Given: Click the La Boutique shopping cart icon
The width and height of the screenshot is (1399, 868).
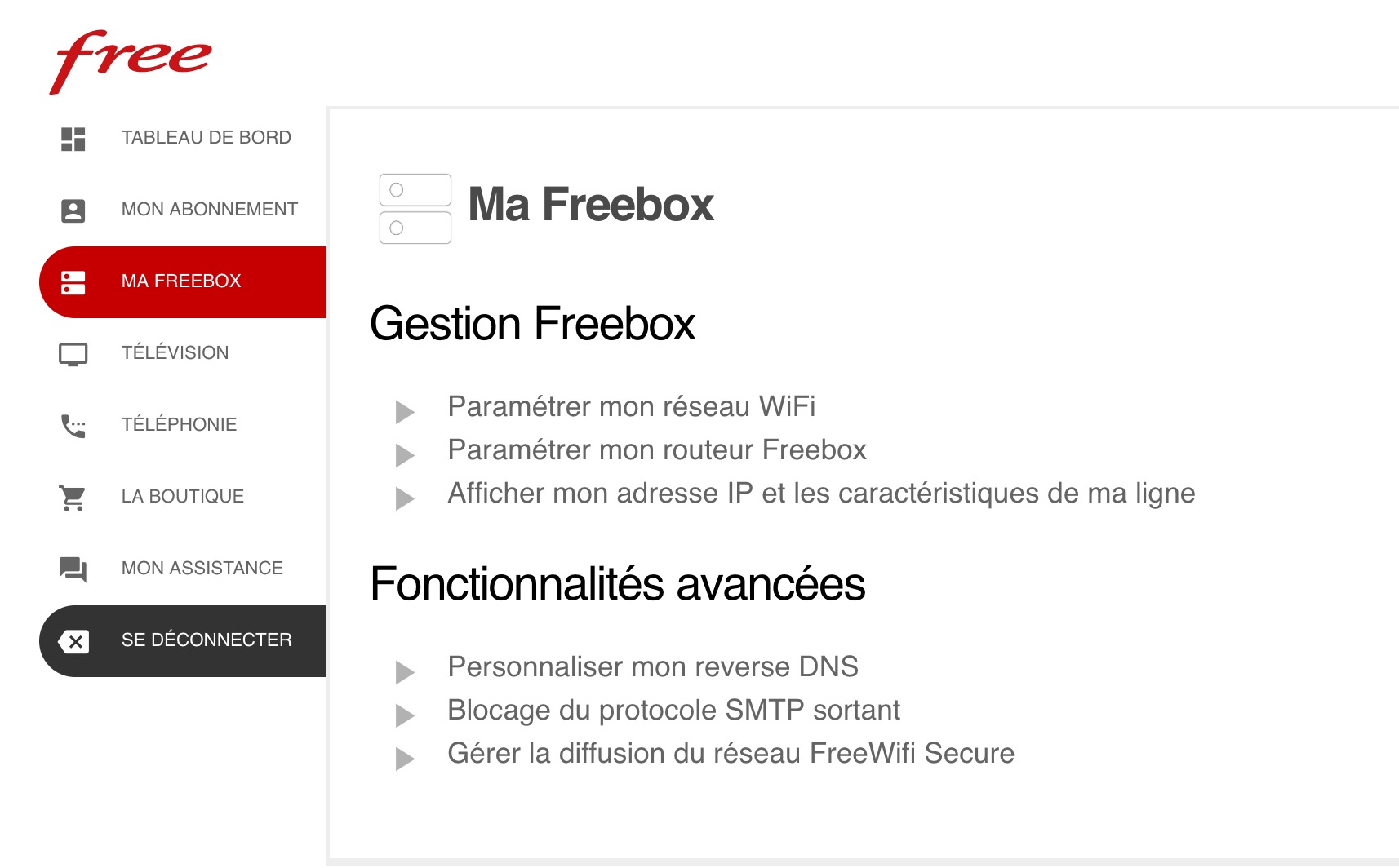Looking at the screenshot, I should point(73,498).
